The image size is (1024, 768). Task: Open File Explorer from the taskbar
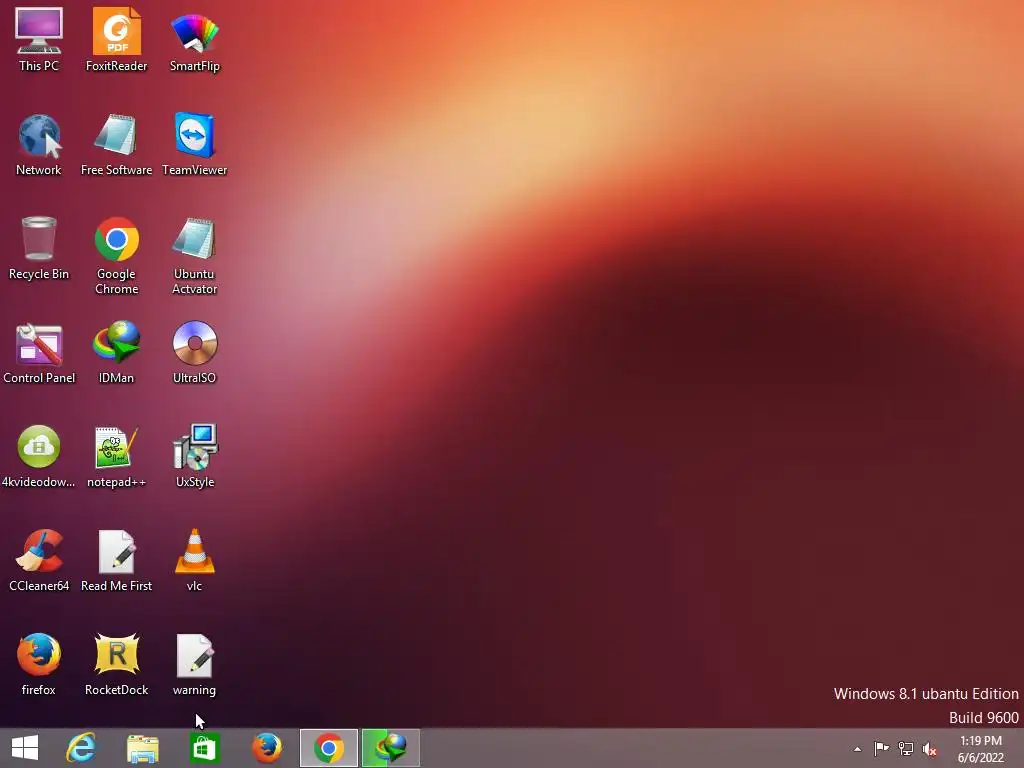point(142,748)
